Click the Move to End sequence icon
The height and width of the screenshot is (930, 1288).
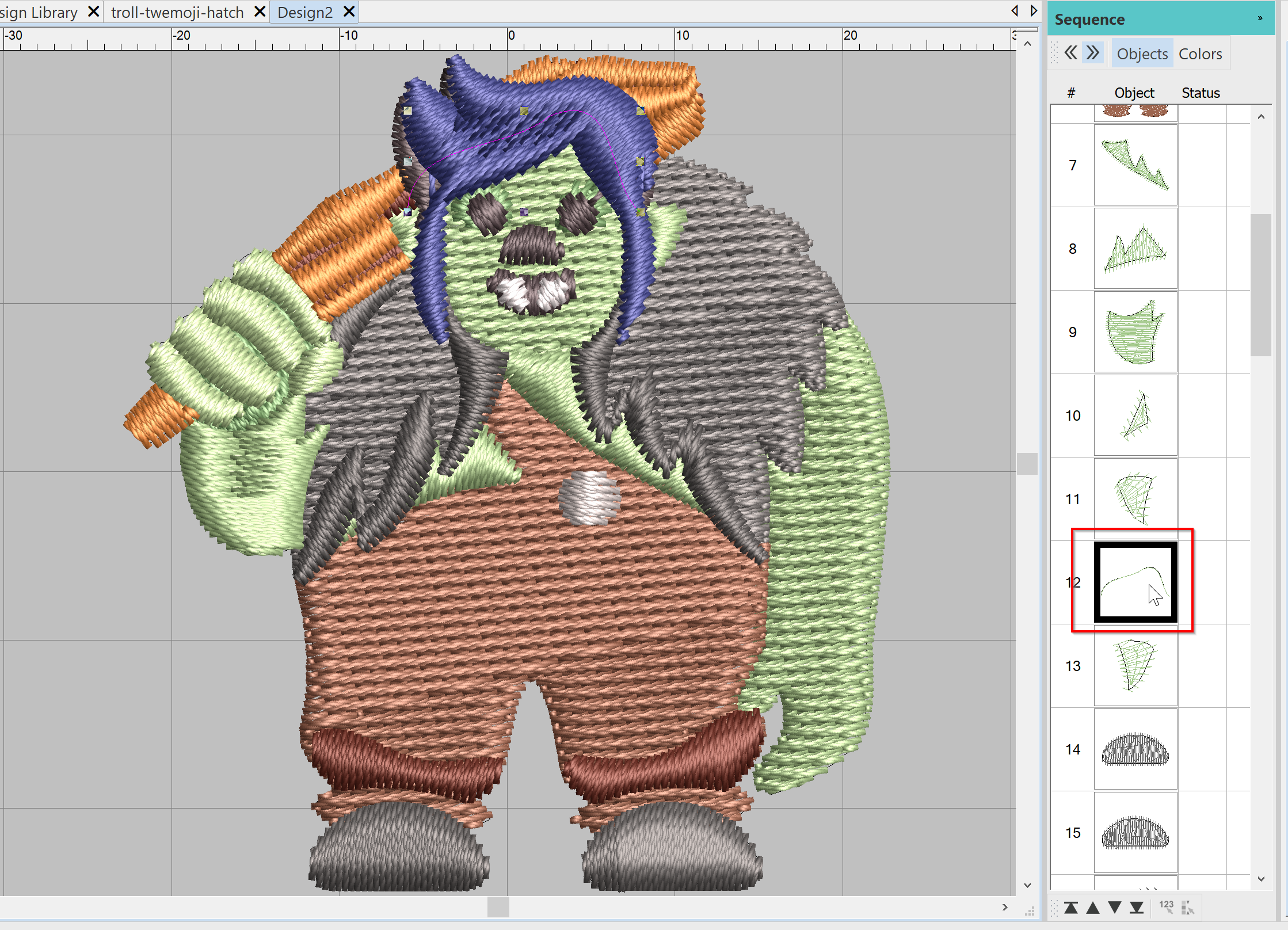tap(1136, 908)
